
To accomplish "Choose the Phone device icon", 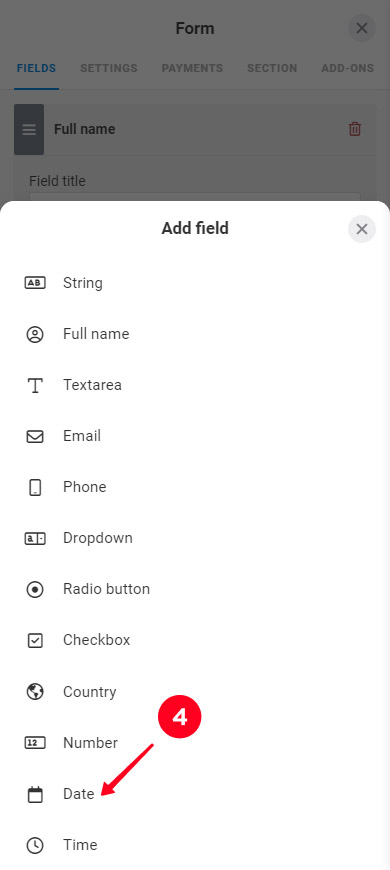I will [35, 488].
